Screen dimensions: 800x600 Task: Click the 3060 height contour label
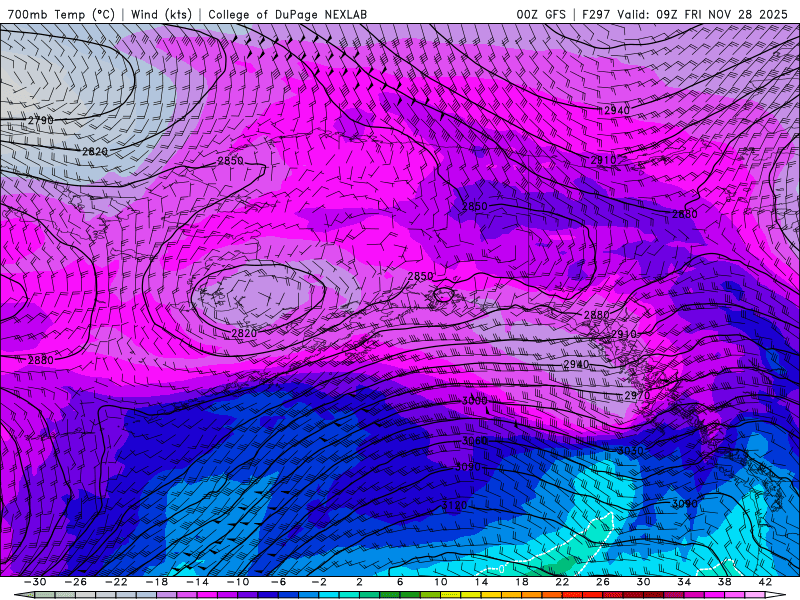click(474, 441)
